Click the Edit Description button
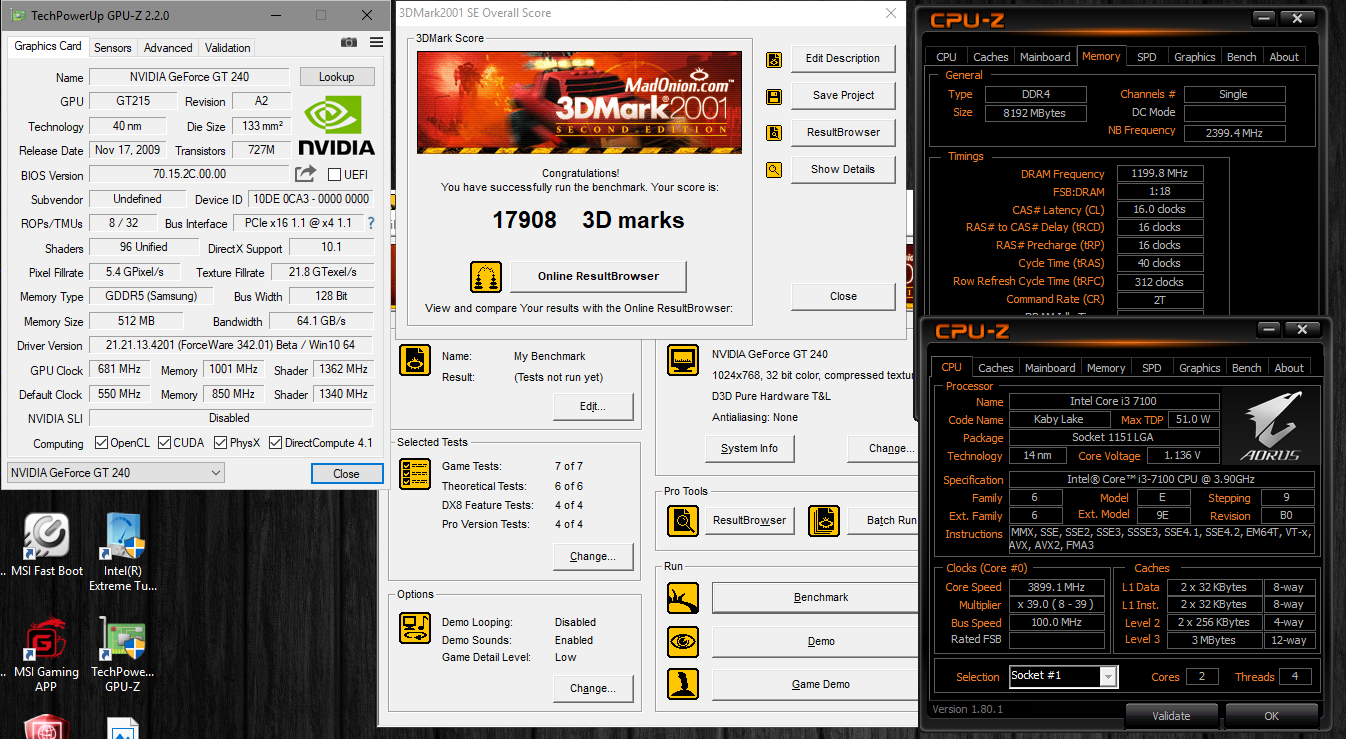The height and width of the screenshot is (739, 1346). point(842,58)
